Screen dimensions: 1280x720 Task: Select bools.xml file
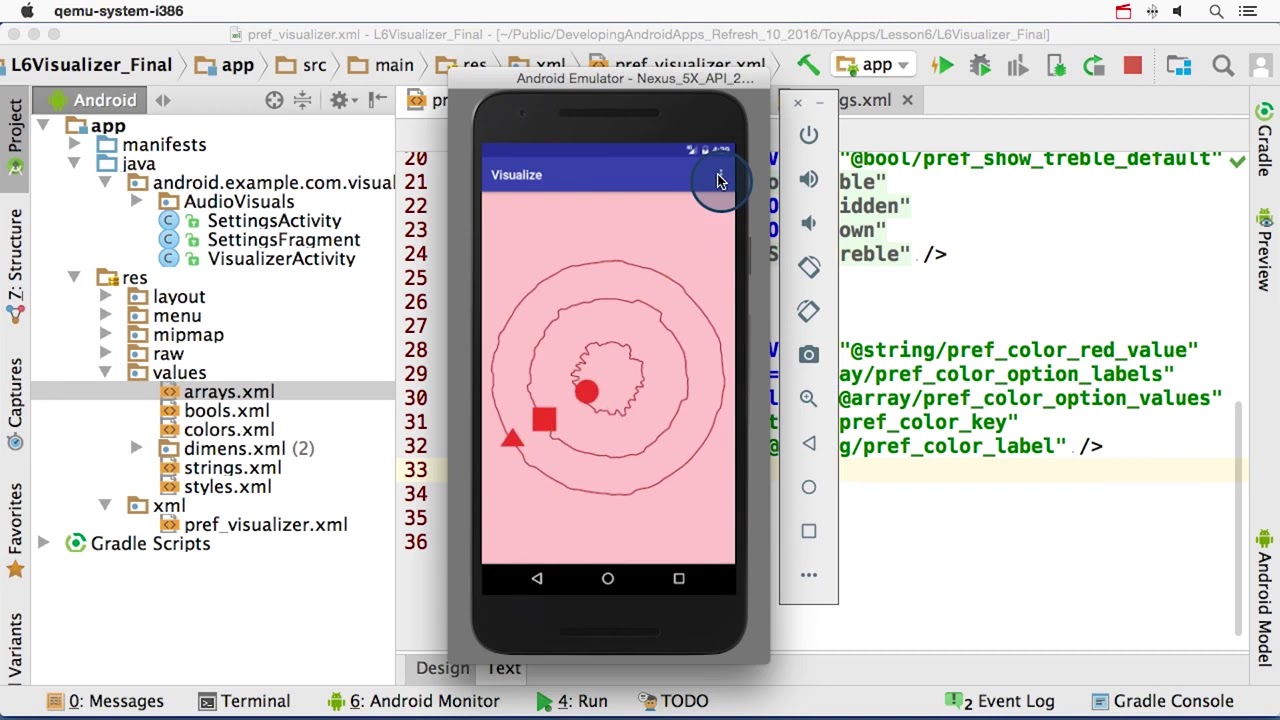pyautogui.click(x=226, y=411)
